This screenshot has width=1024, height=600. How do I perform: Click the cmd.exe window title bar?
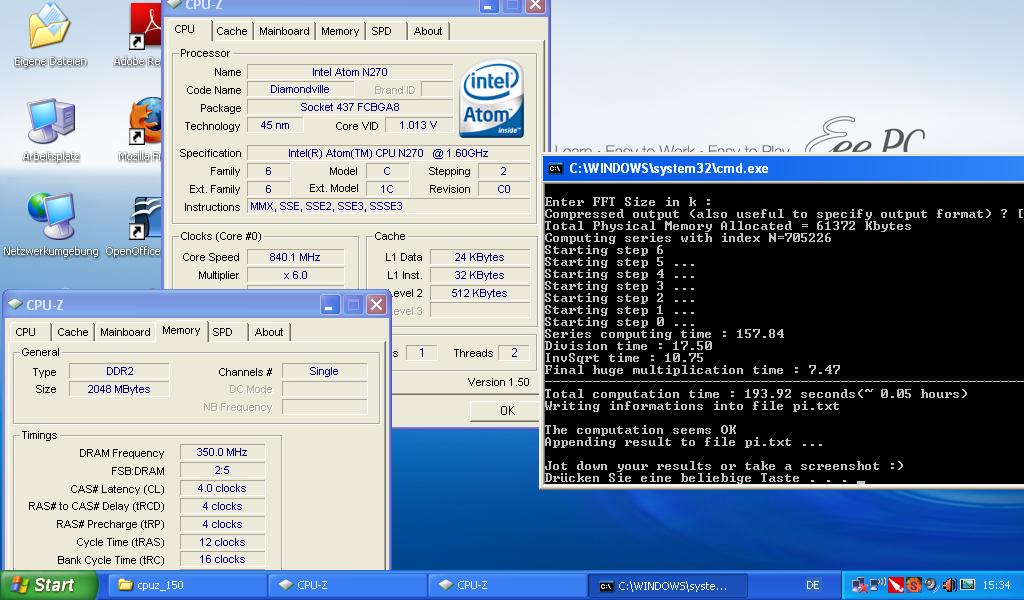coord(783,168)
